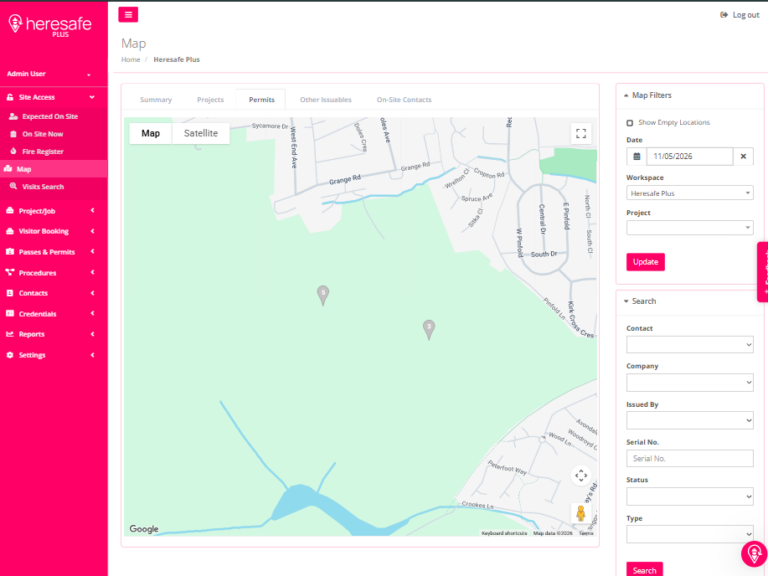768x576 pixels.
Task: Clear the date with X button
Action: (743, 156)
